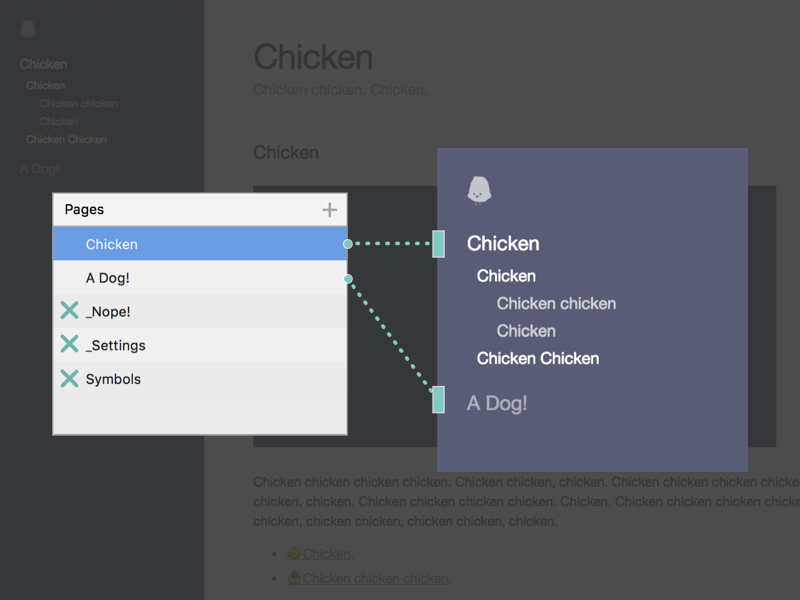The image size is (800, 600).
Task: Select the Chicken page in Pages list
Action: 200,244
